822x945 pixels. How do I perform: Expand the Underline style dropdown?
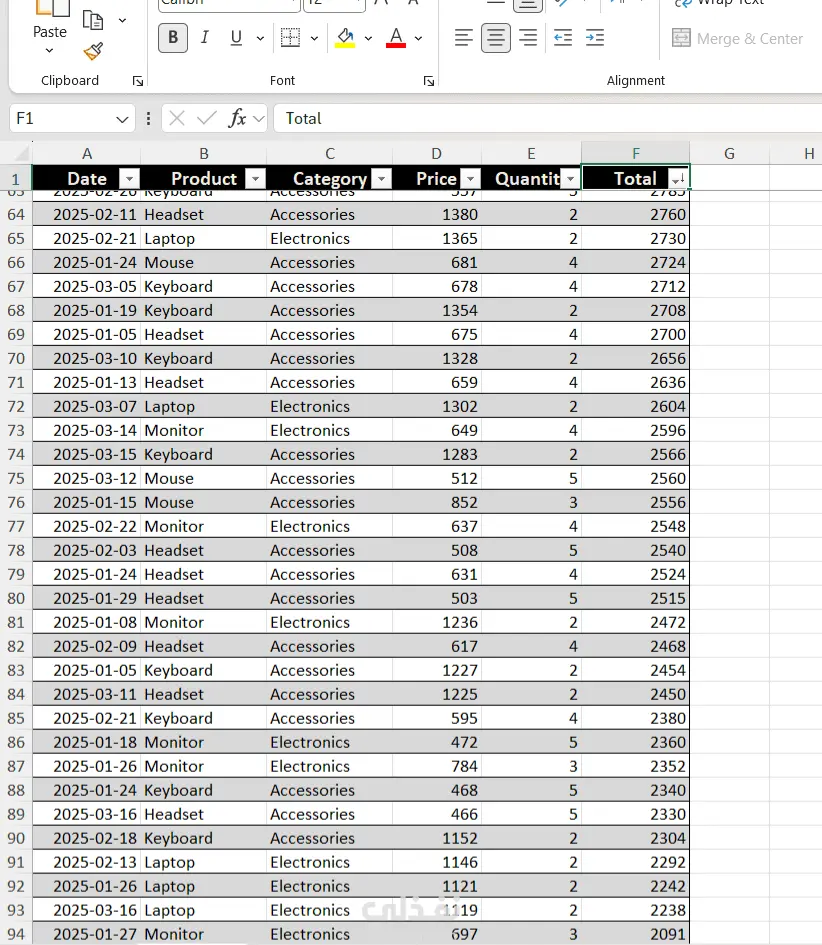260,39
